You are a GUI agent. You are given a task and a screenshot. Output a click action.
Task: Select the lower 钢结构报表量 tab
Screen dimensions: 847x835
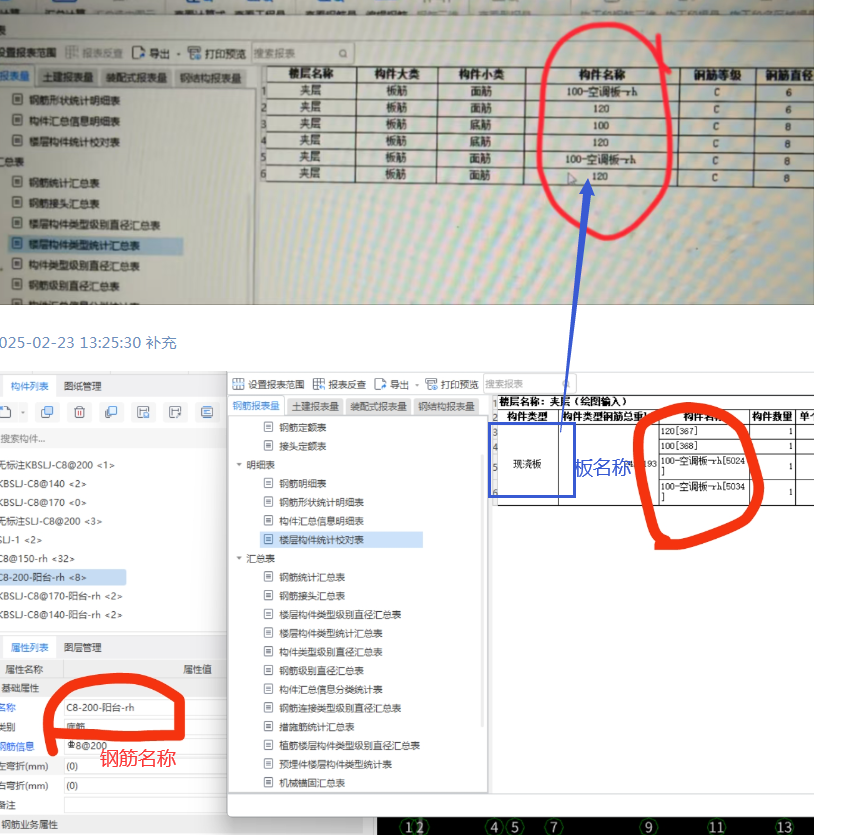coord(446,406)
